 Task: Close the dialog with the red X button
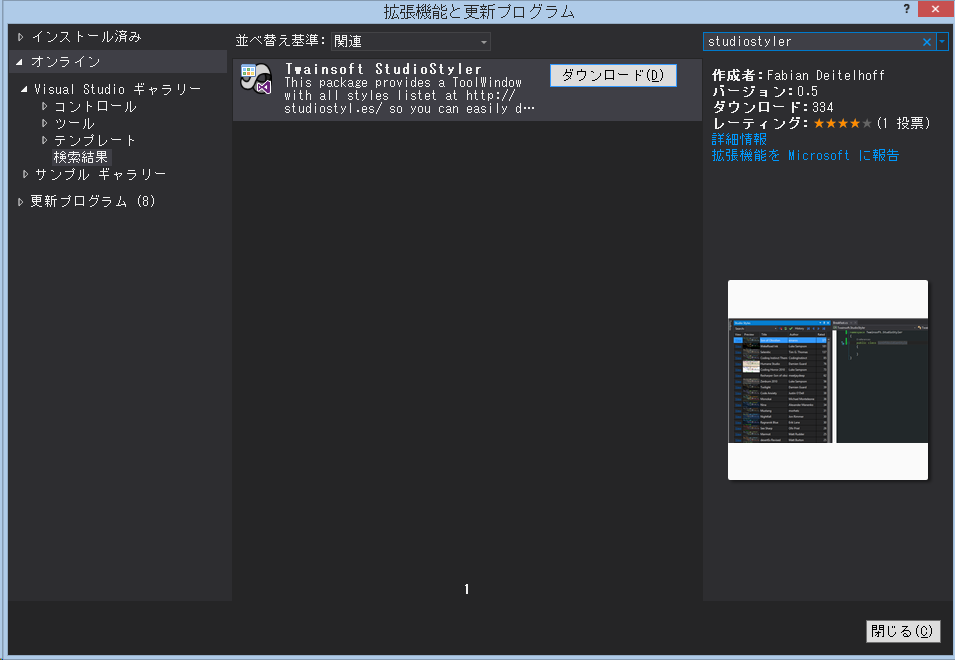click(x=936, y=9)
